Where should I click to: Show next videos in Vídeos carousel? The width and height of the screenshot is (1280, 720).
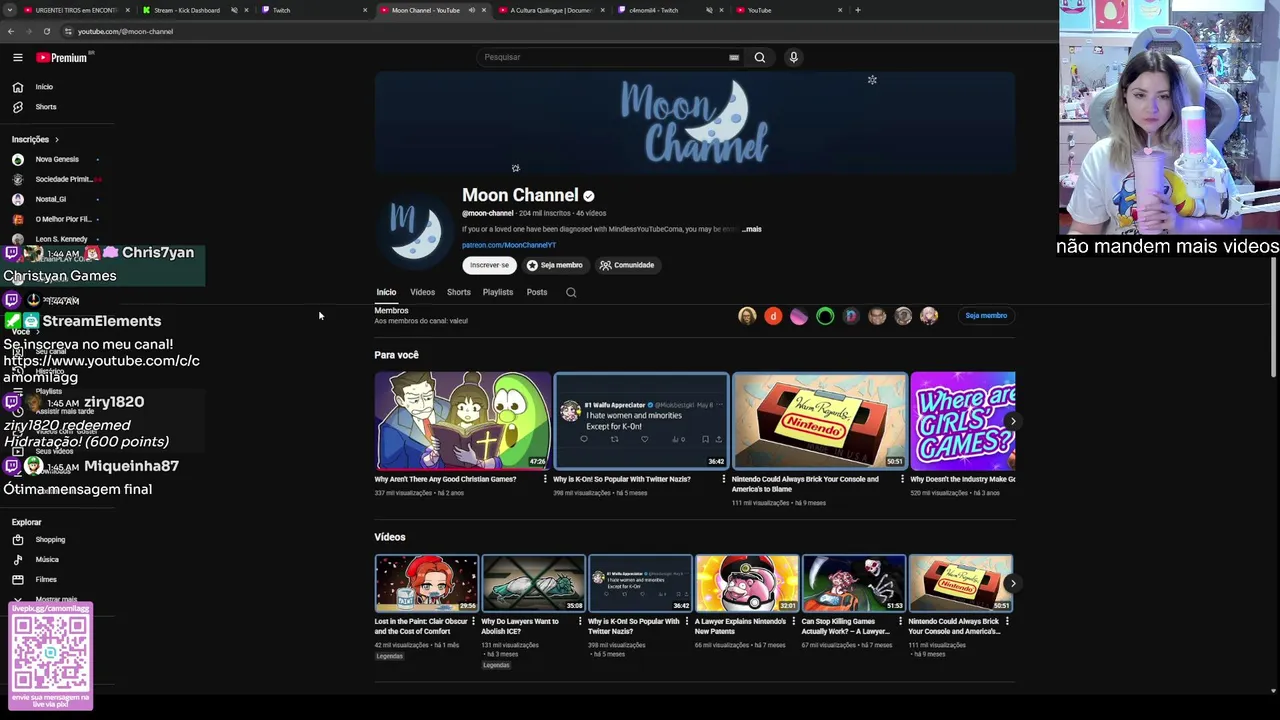click(x=1012, y=583)
